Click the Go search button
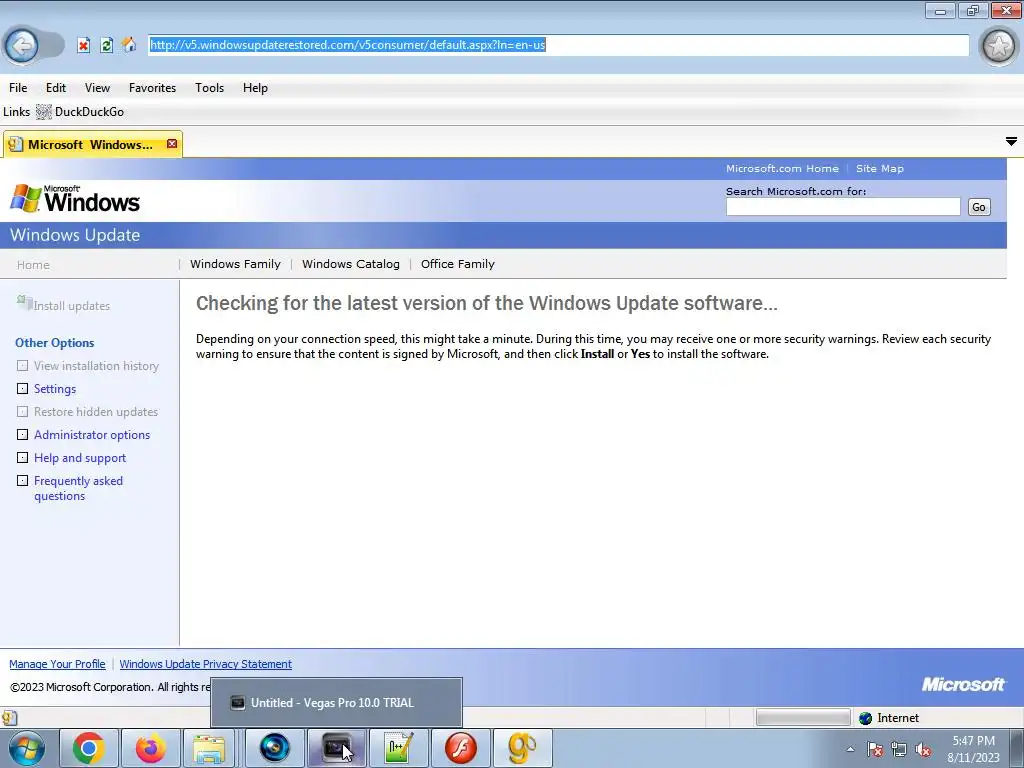This screenshot has height=768, width=1024. pyautogui.click(x=978, y=207)
